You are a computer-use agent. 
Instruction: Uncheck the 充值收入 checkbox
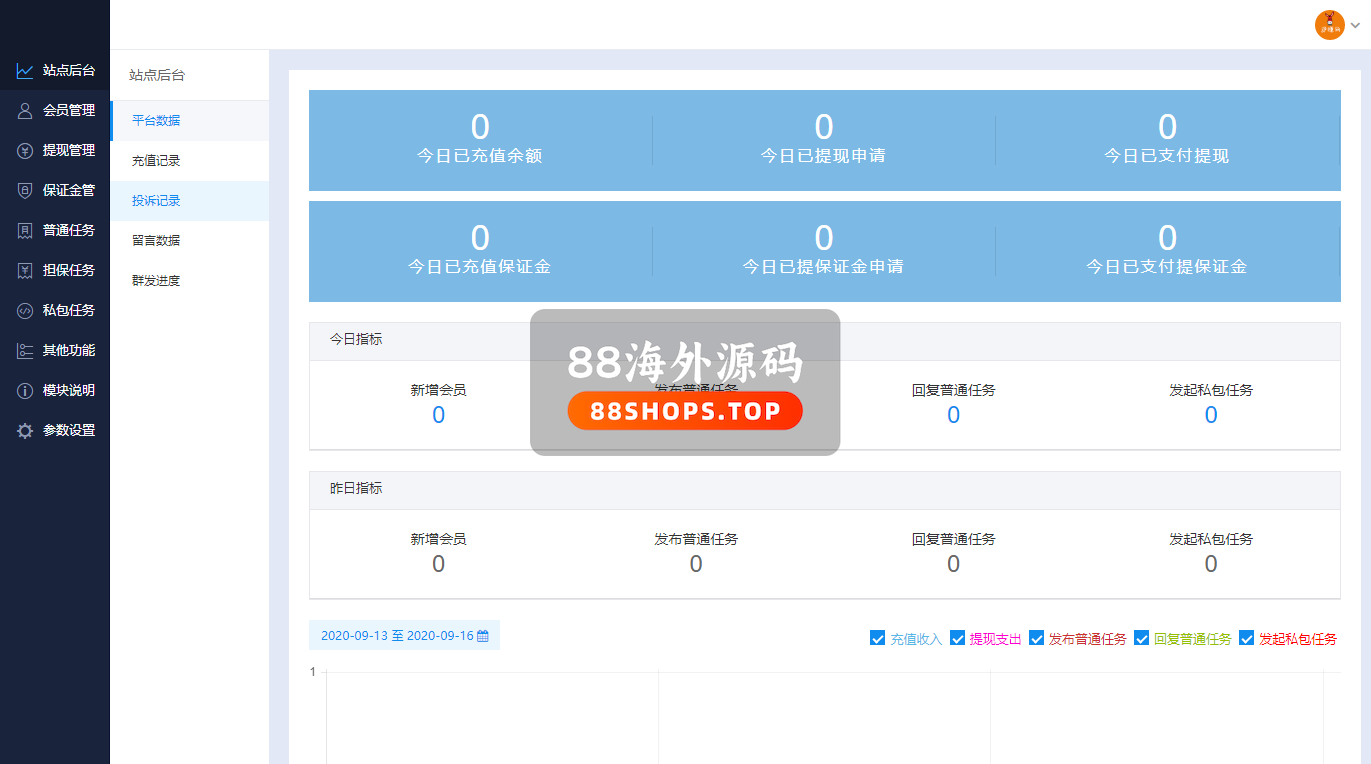[878, 638]
